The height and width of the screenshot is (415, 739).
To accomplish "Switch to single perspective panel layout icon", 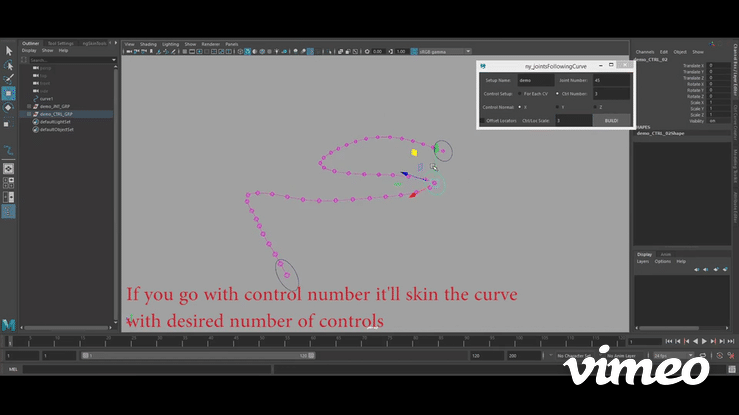I will point(8,169).
